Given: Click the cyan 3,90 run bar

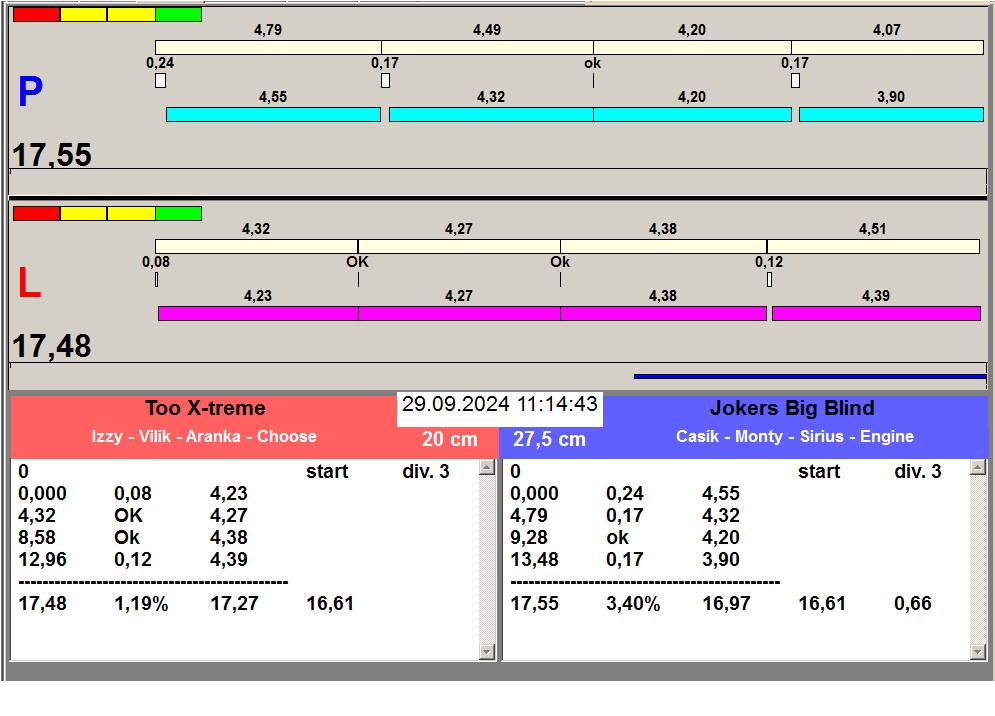Looking at the screenshot, I should 890,115.
